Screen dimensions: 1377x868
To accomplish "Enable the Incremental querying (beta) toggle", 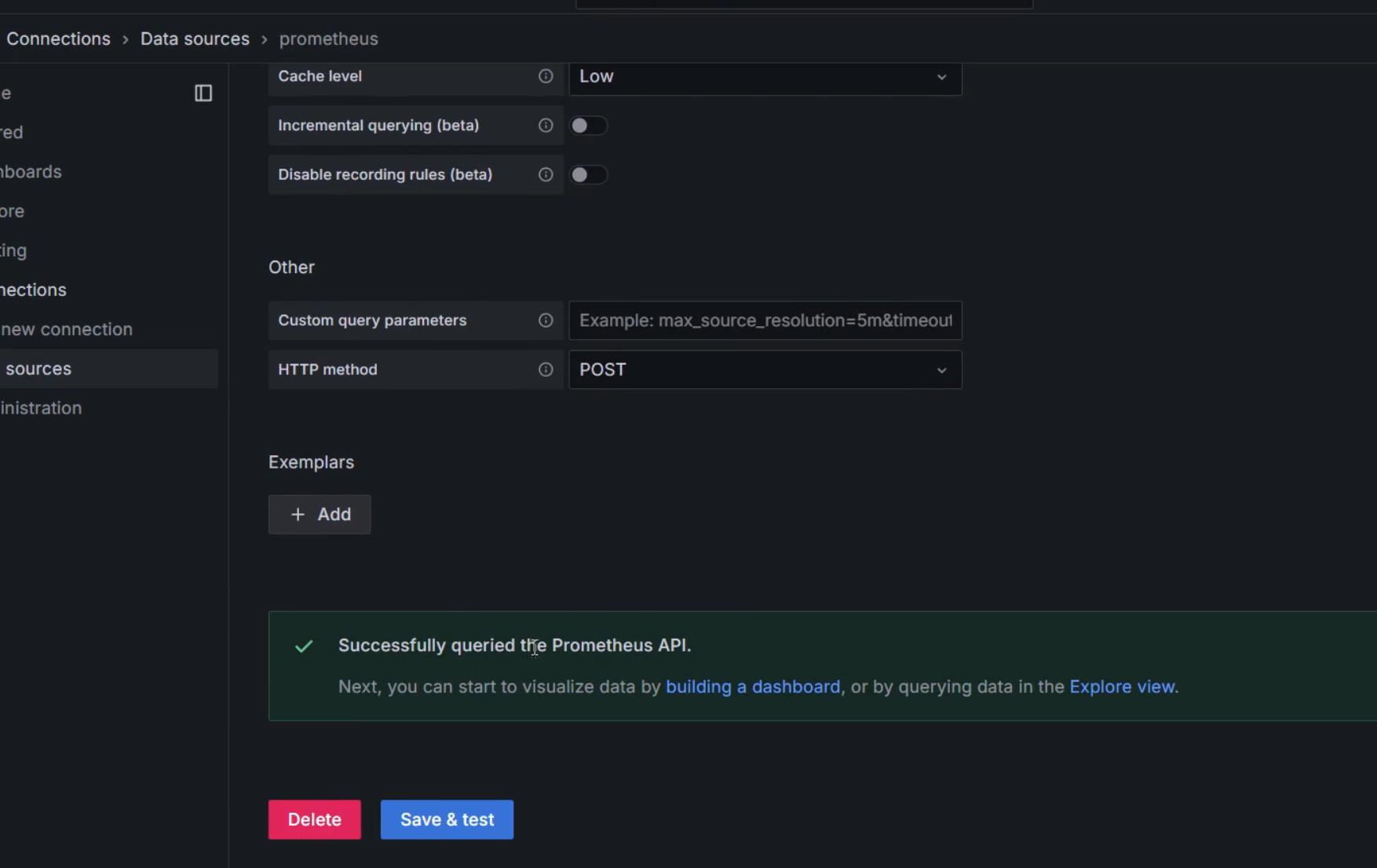I will [x=588, y=126].
